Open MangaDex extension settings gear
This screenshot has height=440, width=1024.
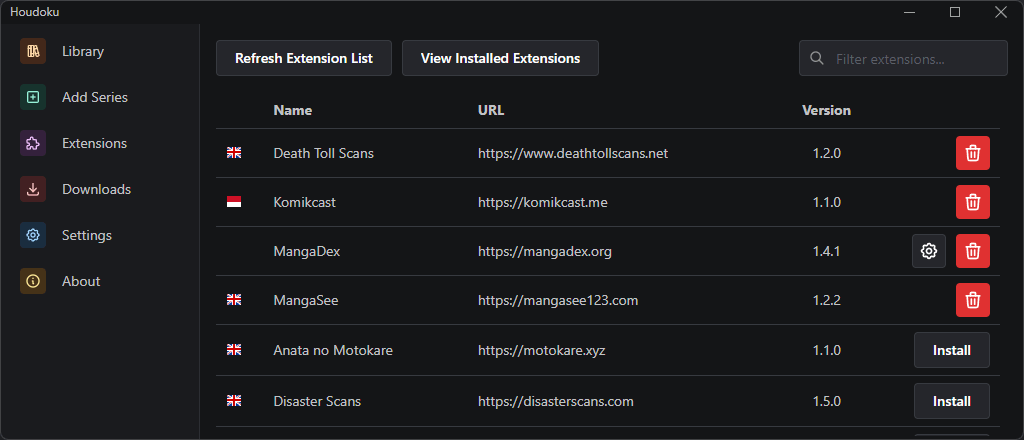coord(929,251)
